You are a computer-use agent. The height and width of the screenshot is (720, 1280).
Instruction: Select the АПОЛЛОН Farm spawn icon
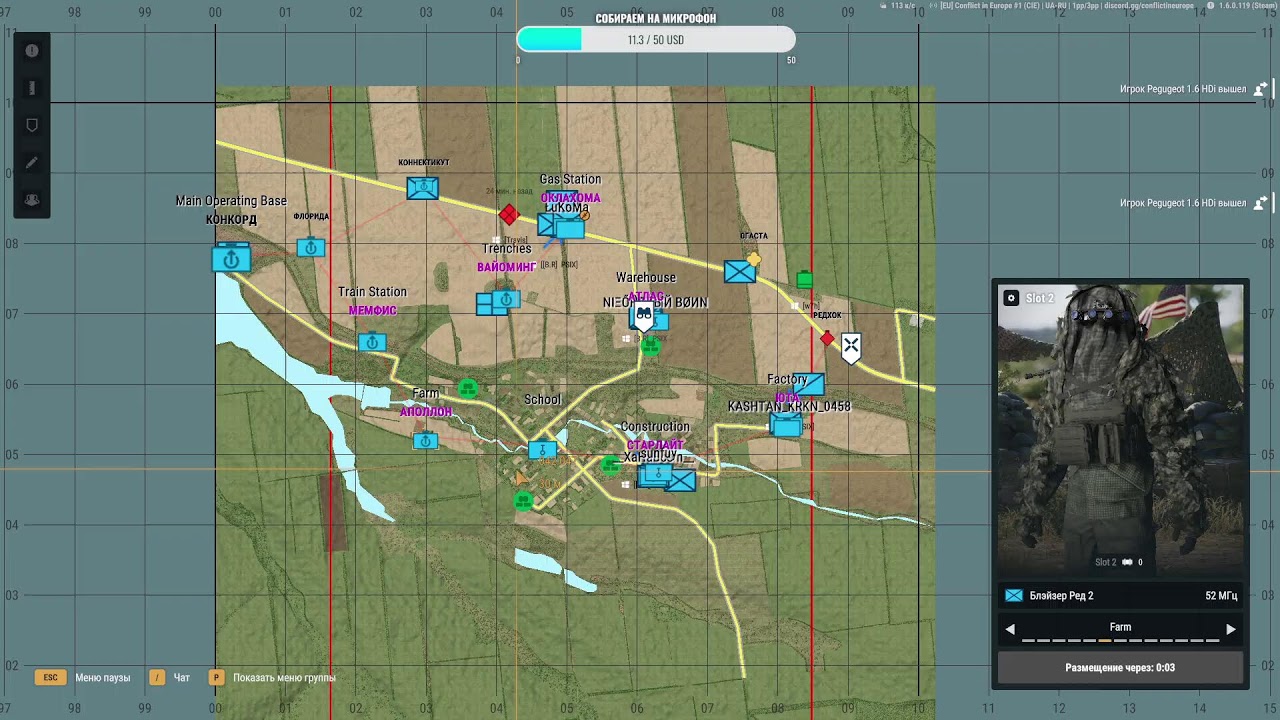pos(425,440)
